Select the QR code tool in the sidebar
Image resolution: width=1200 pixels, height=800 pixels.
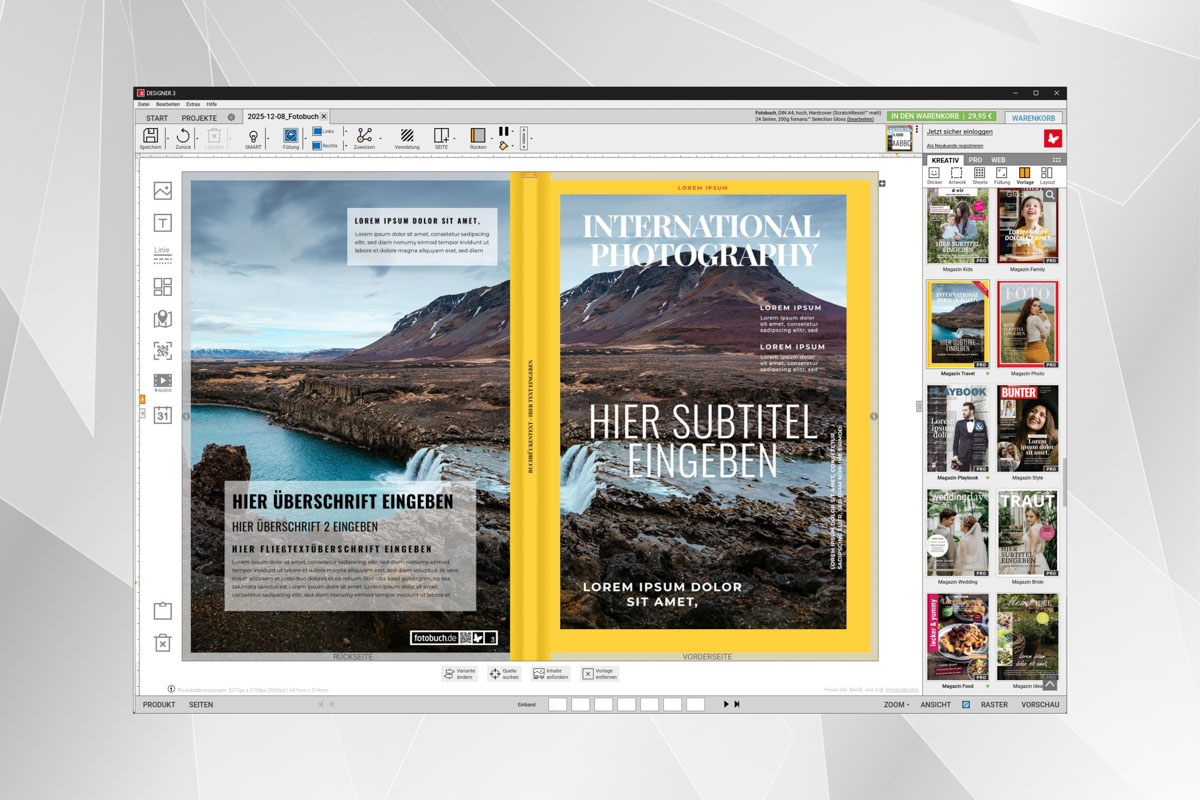(161, 350)
